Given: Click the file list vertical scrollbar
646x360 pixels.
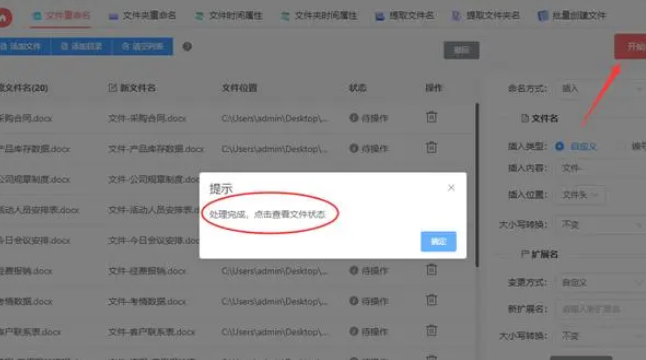Looking at the screenshot, I should click(x=477, y=185).
